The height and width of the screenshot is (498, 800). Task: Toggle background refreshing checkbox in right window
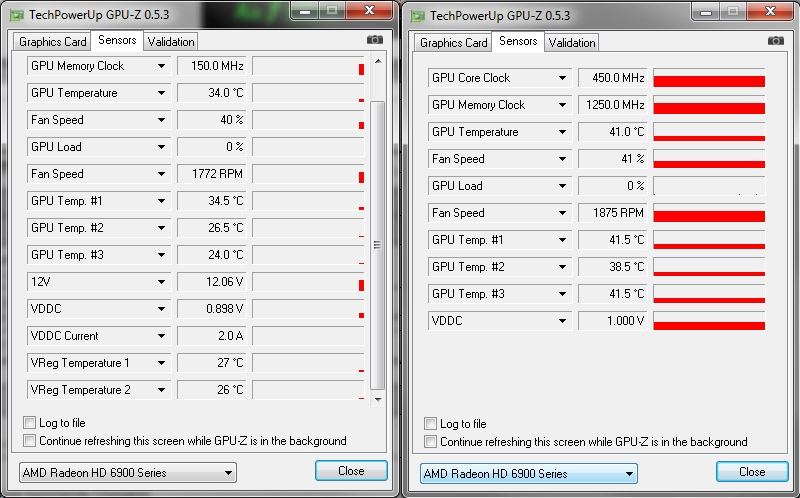point(431,441)
